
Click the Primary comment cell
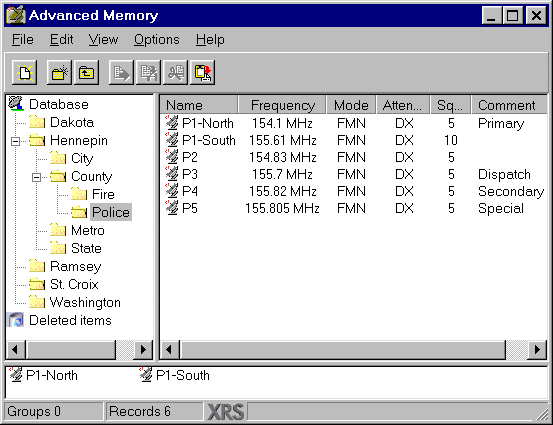(x=501, y=123)
